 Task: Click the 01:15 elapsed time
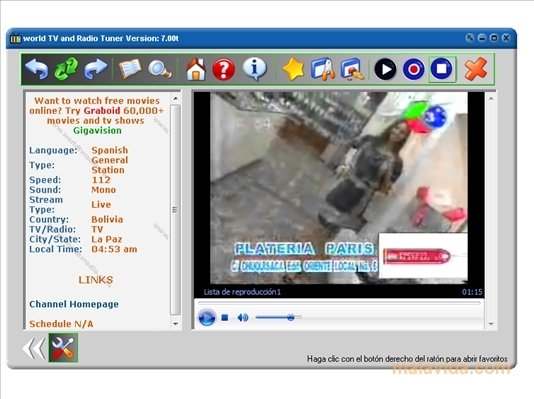pyautogui.click(x=472, y=292)
